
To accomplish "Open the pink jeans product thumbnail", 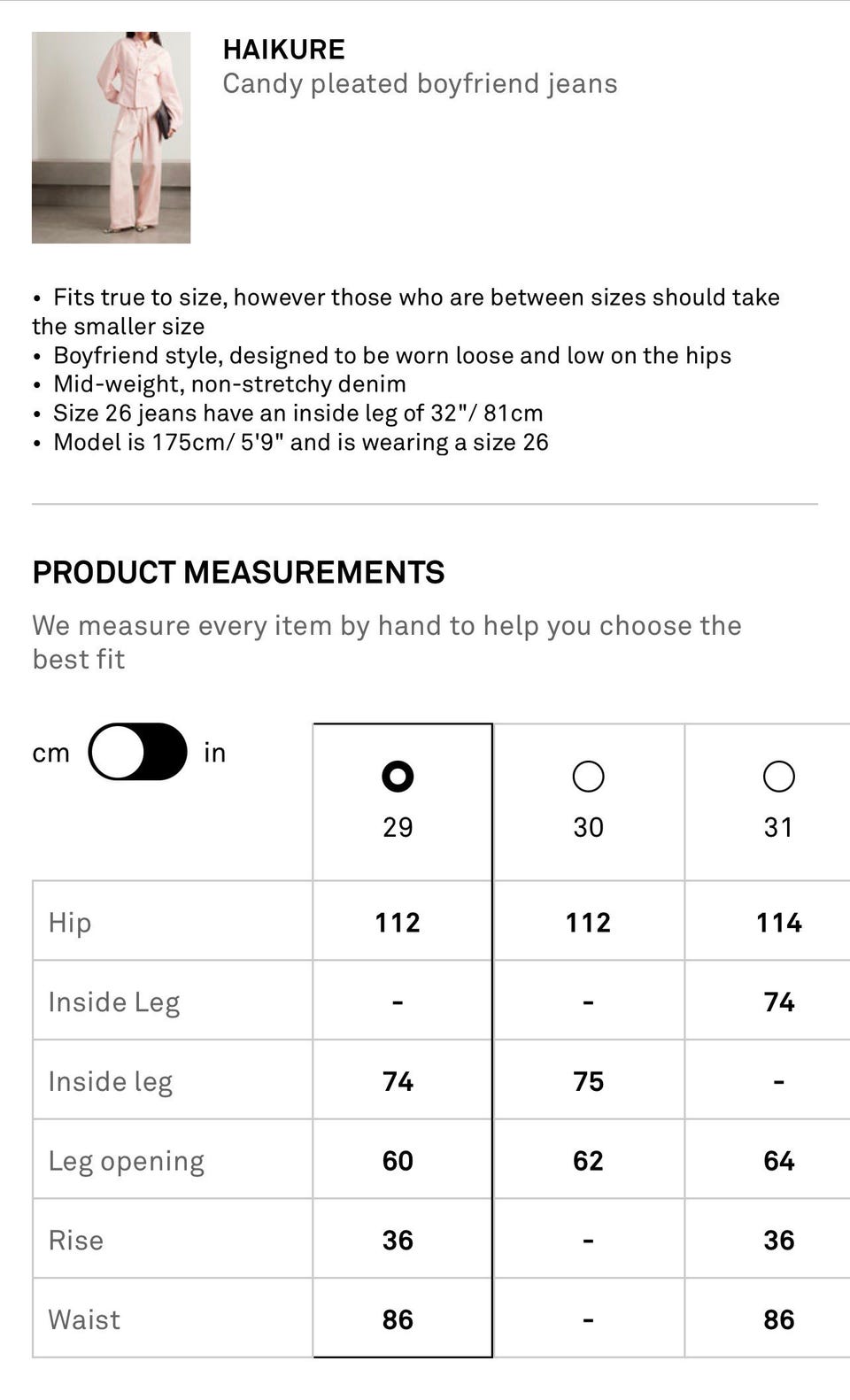I will (111, 137).
